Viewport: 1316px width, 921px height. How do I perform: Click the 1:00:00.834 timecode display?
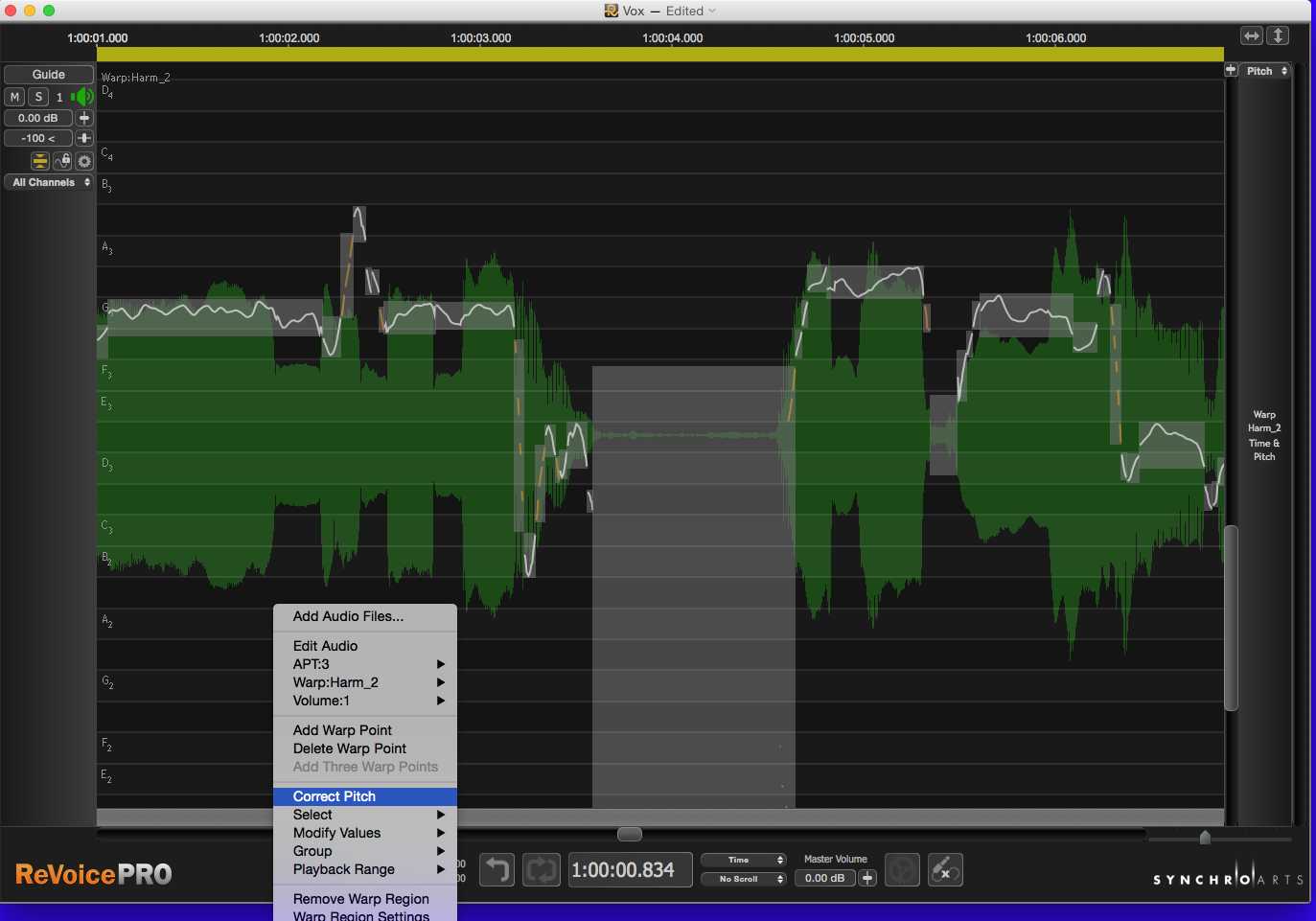tap(630, 870)
